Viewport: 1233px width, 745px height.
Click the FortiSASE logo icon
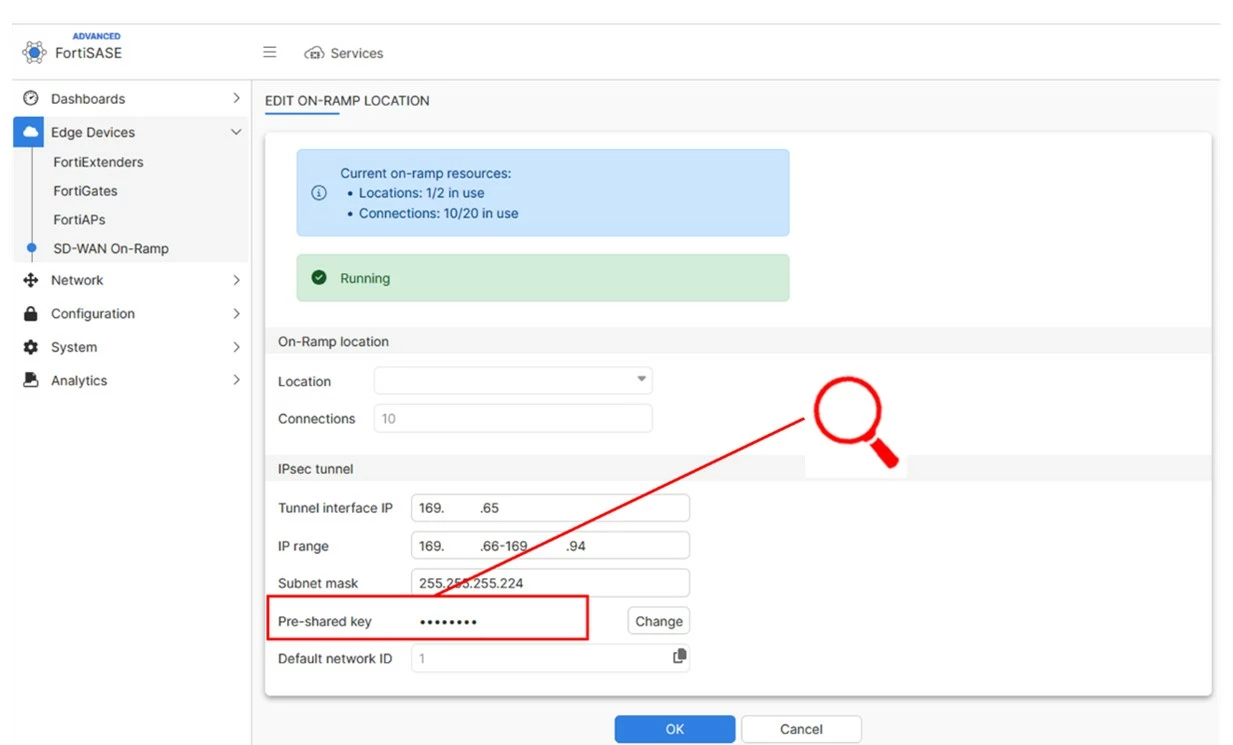coord(34,52)
